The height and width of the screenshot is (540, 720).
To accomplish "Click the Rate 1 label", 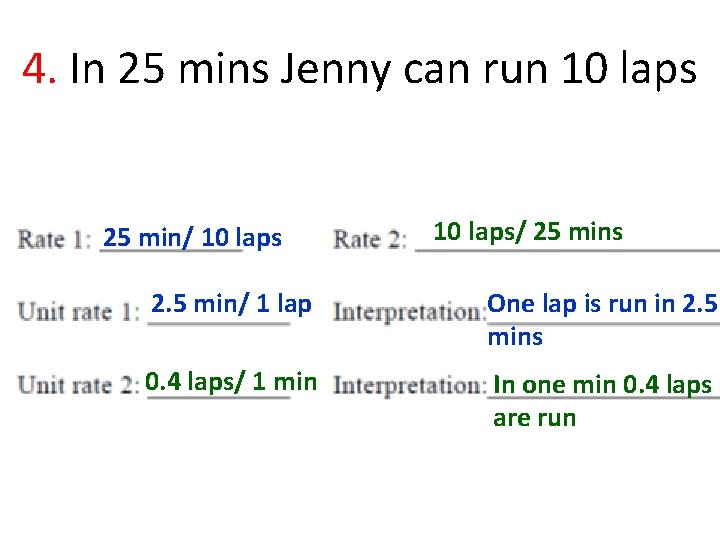I will [54, 239].
